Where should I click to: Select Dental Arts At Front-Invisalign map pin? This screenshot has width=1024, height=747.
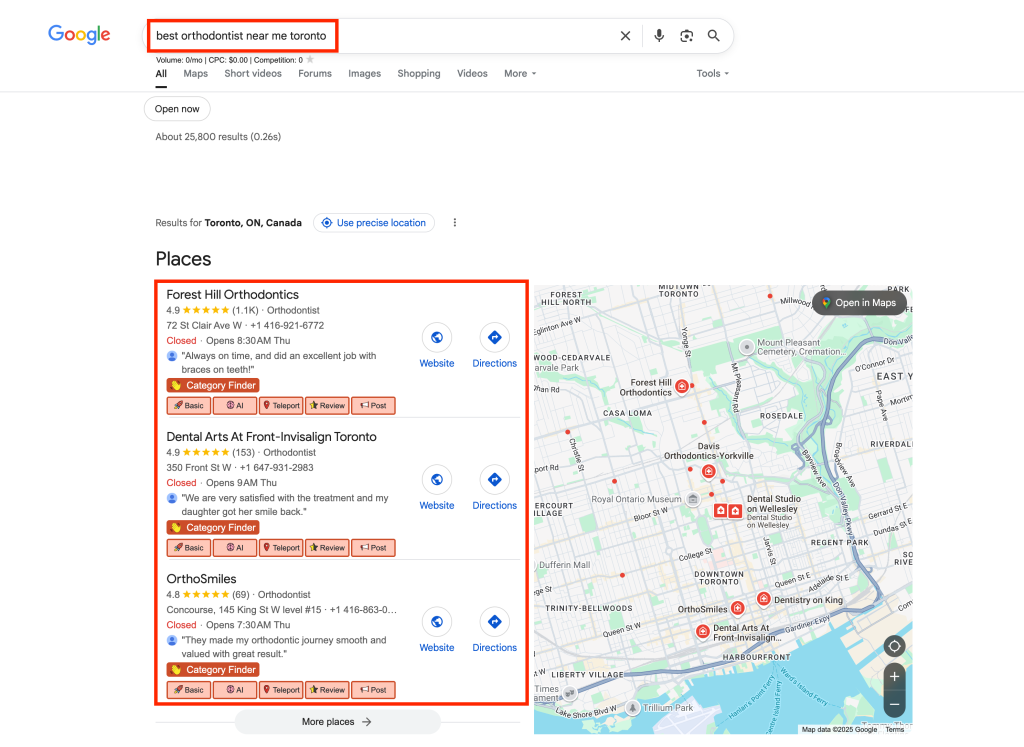coord(703,631)
